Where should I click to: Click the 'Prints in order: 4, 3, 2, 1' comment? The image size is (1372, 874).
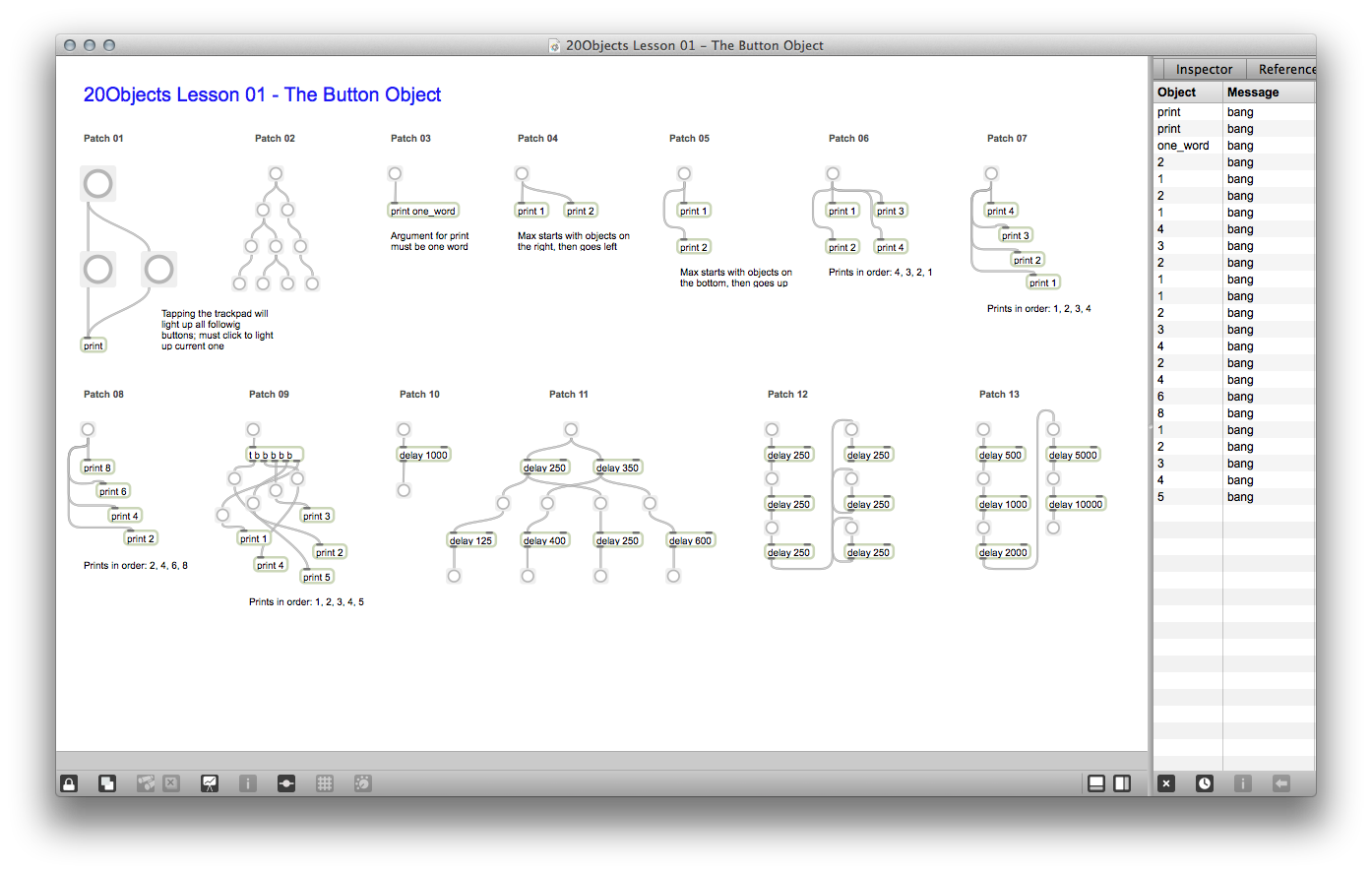click(x=880, y=272)
